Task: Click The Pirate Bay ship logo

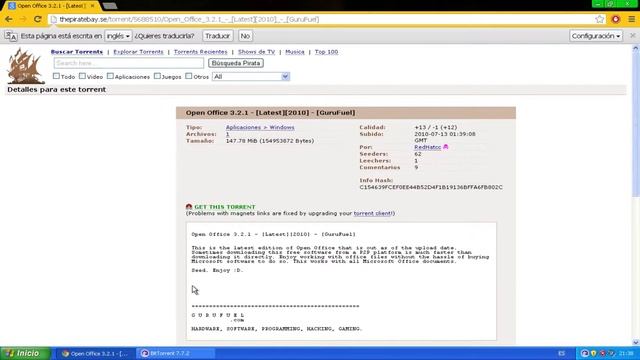Action: tap(25, 66)
